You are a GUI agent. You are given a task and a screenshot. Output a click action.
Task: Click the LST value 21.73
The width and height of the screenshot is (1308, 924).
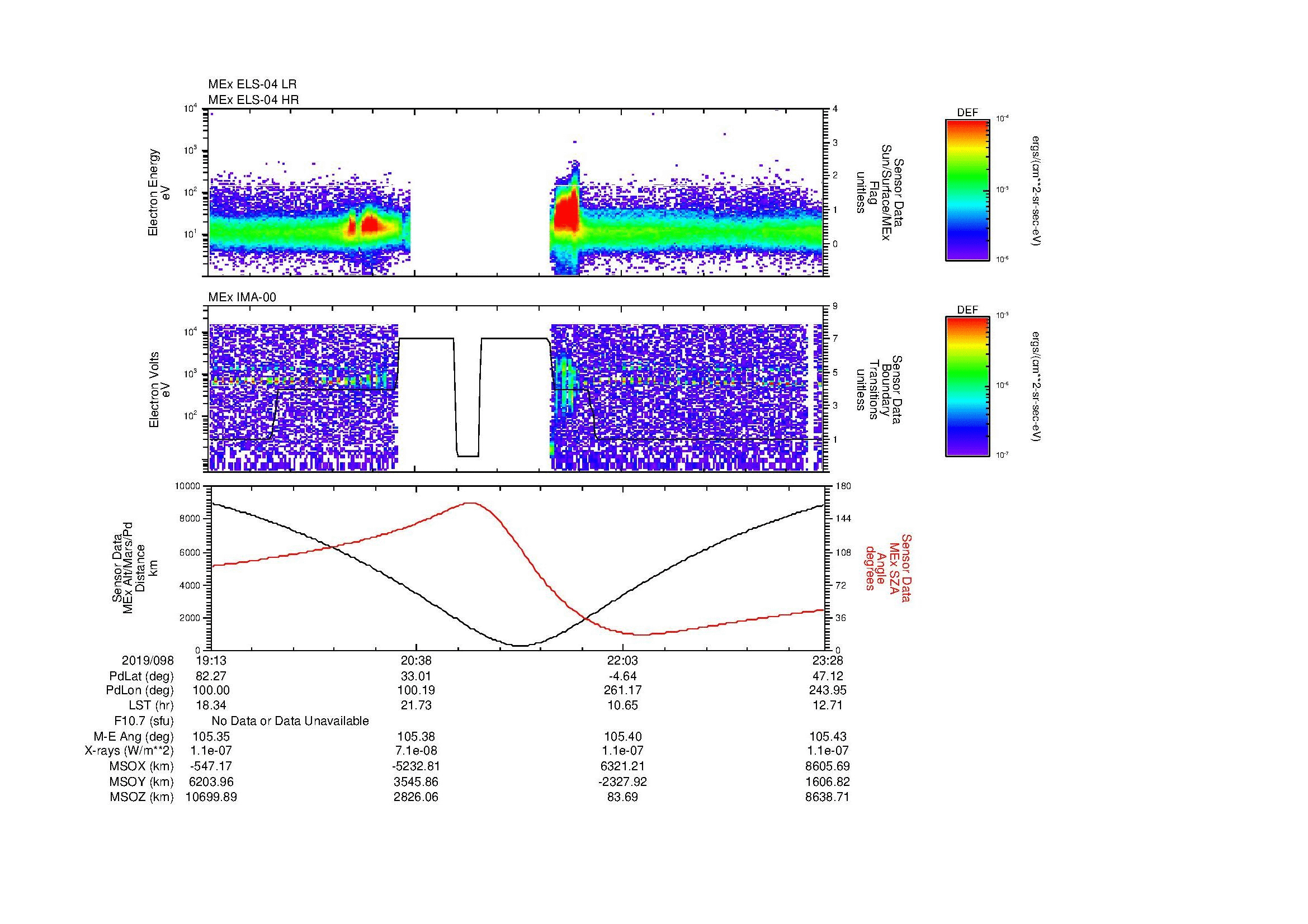click(417, 705)
